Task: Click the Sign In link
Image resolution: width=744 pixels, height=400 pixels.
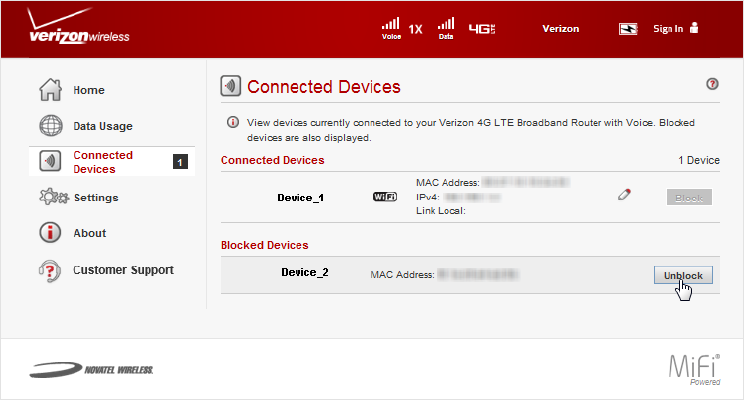Action: 668,29
